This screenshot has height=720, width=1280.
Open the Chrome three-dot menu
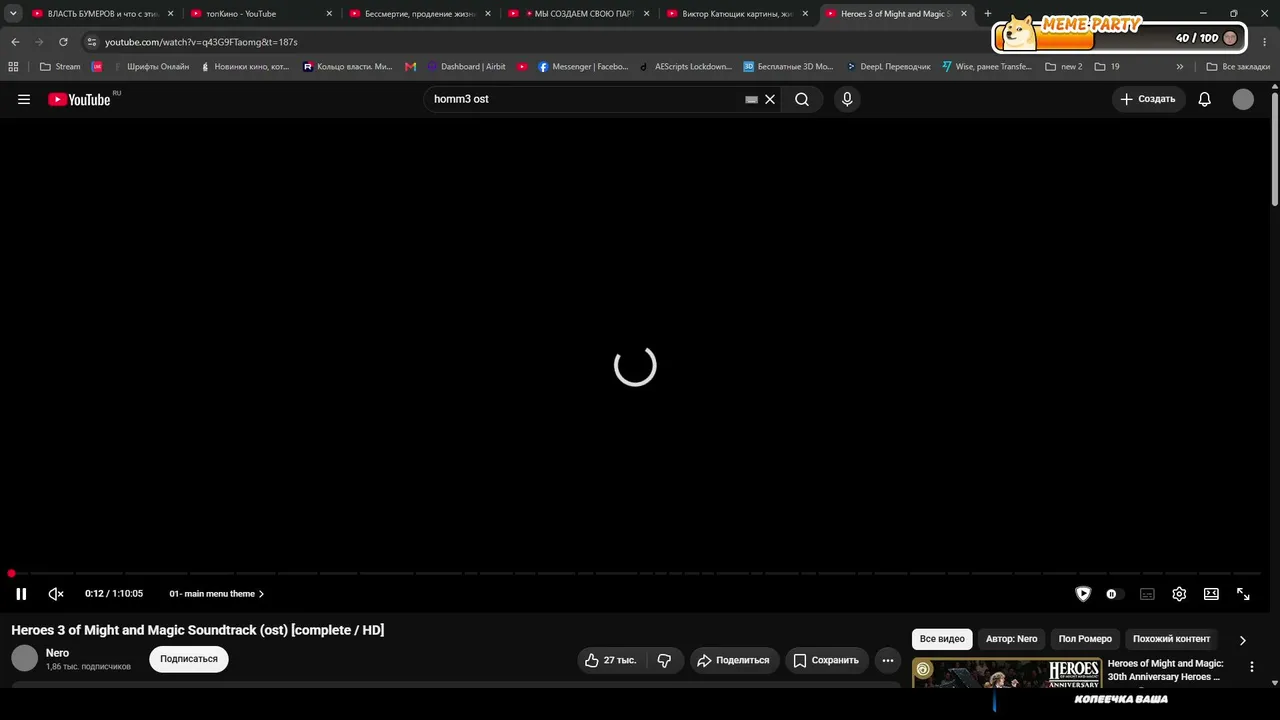pos(1265,42)
